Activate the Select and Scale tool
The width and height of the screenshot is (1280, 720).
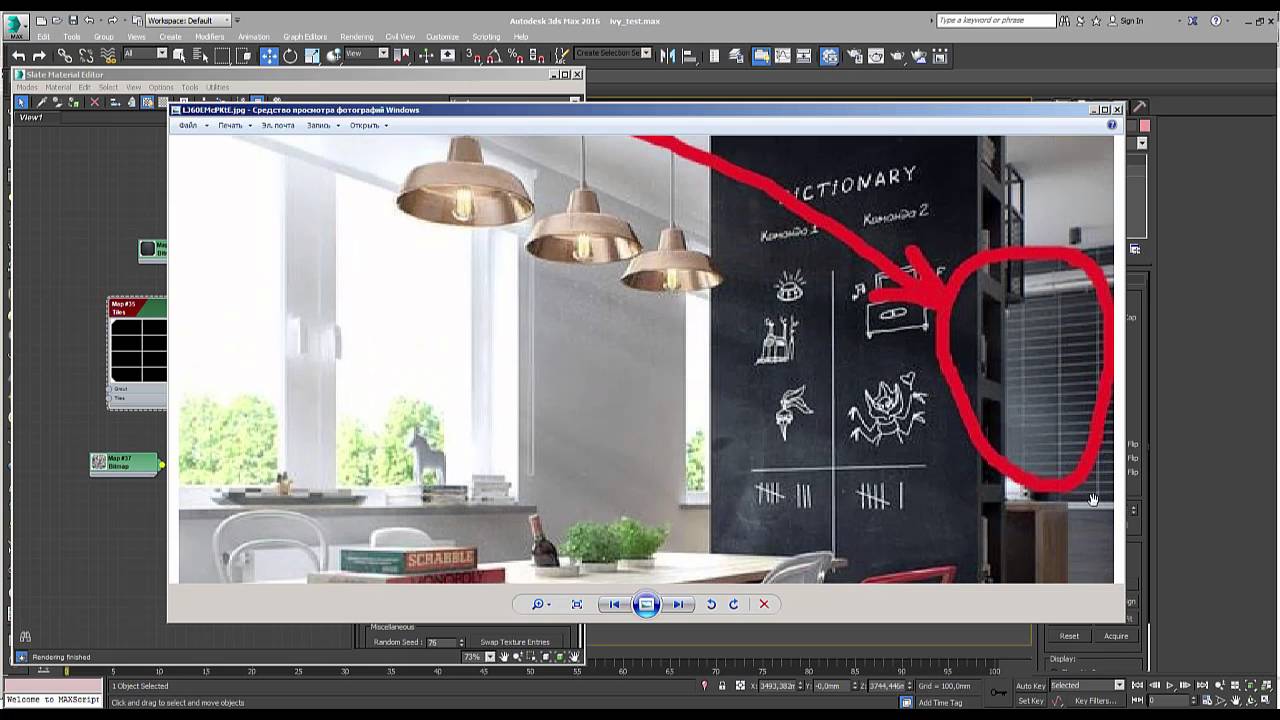(312, 56)
